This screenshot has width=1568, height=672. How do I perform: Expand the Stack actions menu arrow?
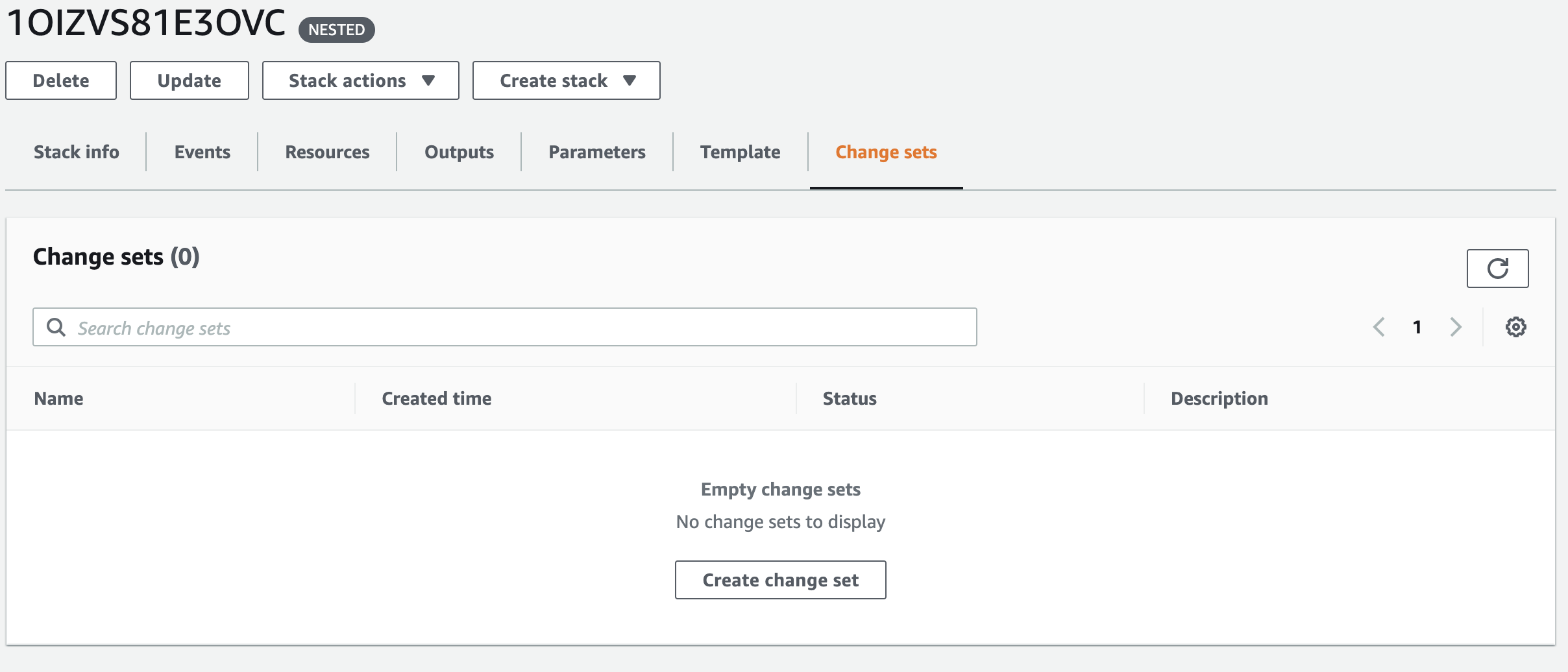pos(428,80)
